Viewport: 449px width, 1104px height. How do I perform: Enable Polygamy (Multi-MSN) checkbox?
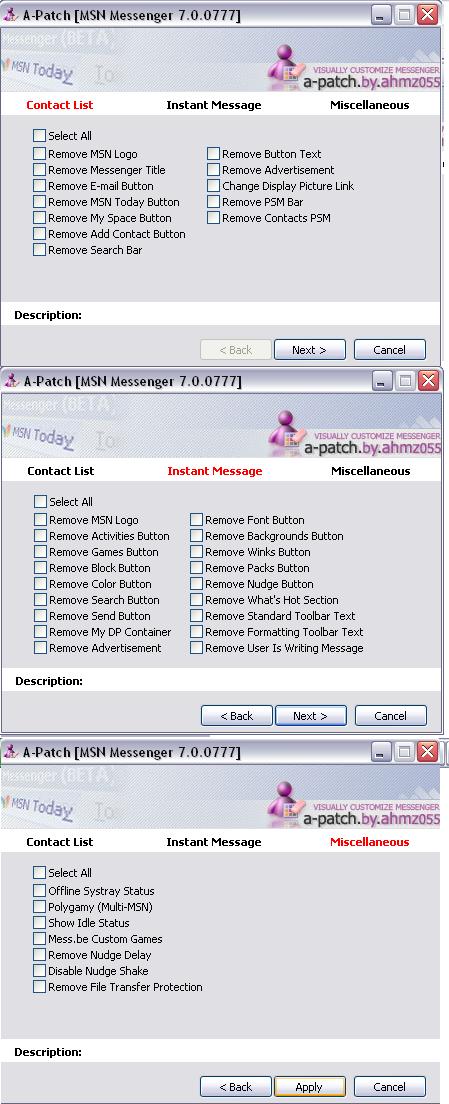39,907
